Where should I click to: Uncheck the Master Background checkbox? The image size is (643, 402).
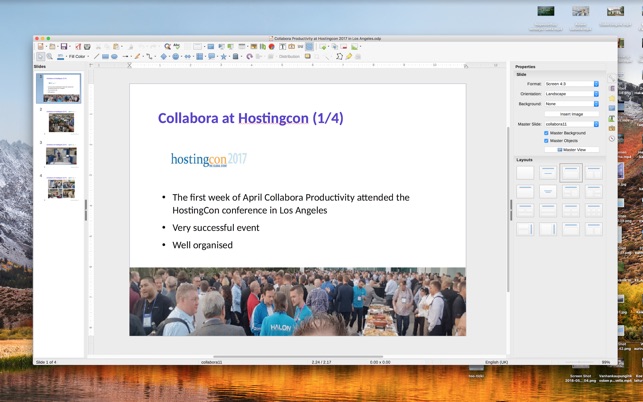546,133
